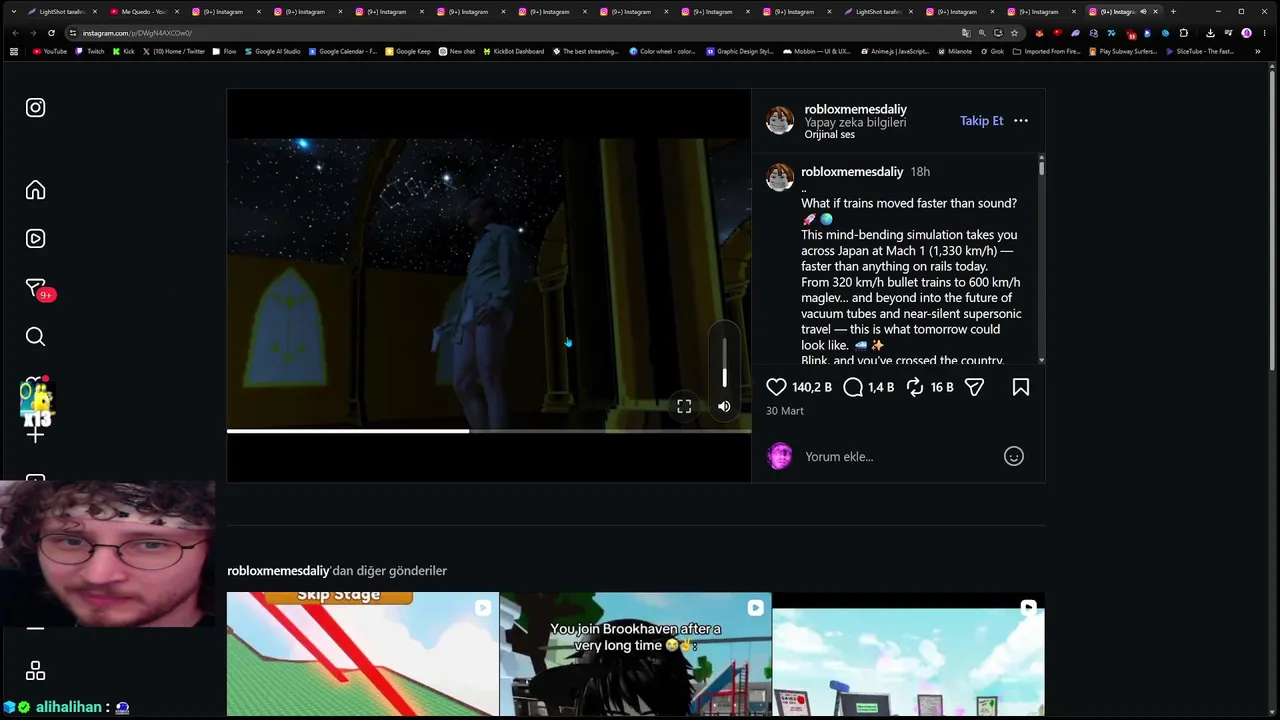
Task: Open the Chrome profile avatar
Action: coord(1246,33)
